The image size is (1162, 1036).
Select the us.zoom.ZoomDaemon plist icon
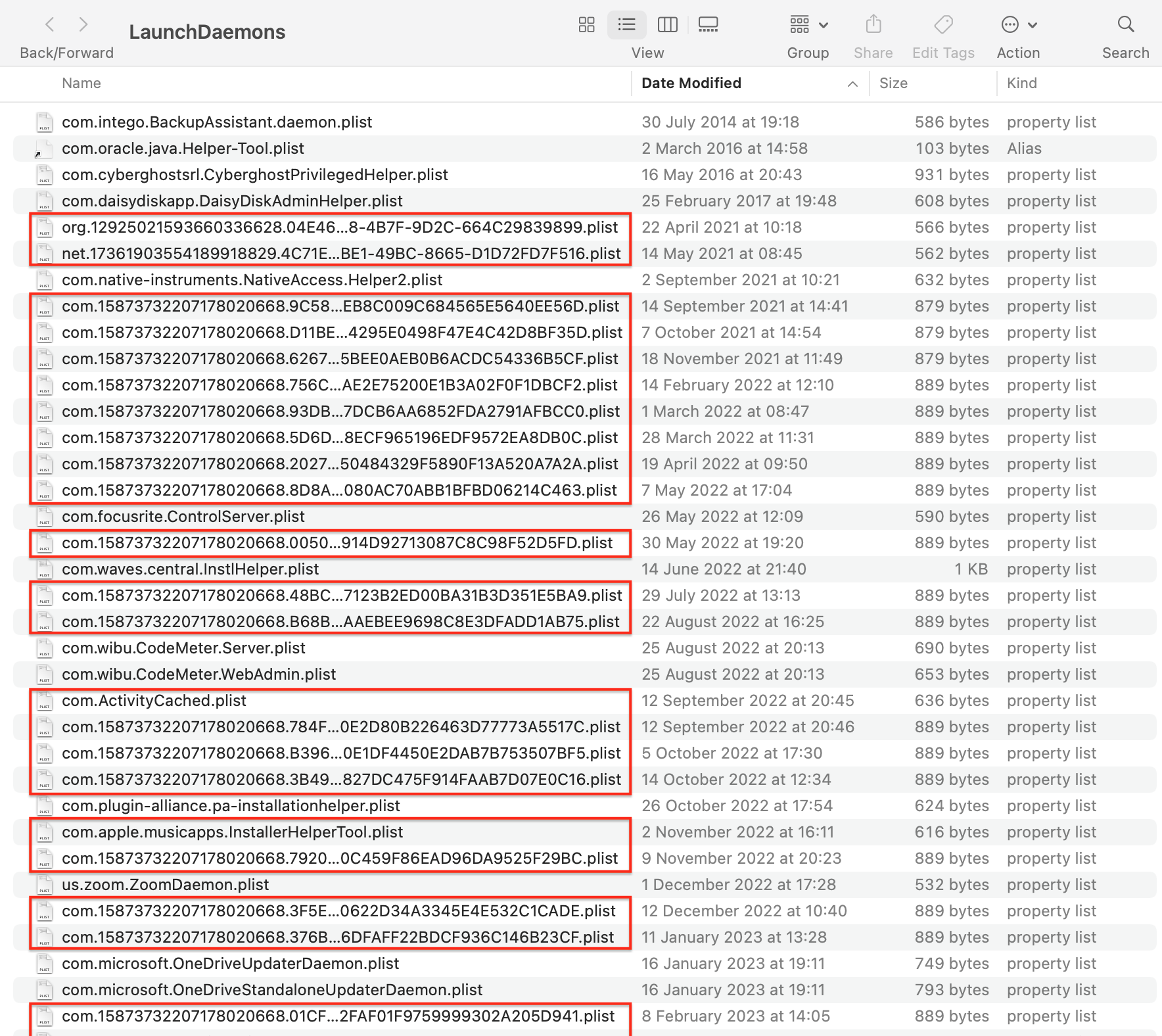click(x=45, y=885)
